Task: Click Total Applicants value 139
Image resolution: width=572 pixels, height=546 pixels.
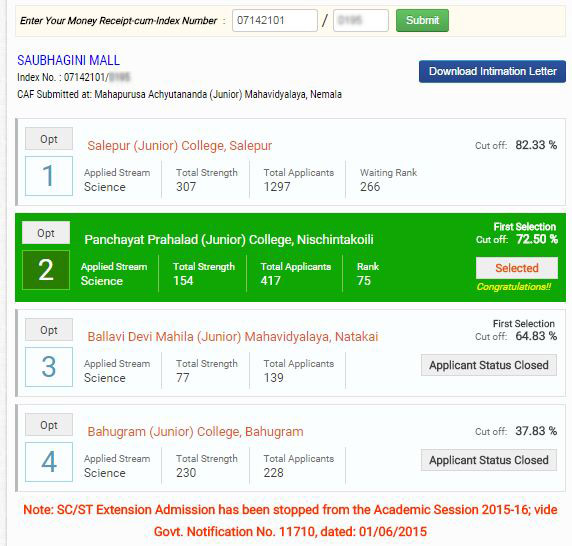Action: [274, 377]
